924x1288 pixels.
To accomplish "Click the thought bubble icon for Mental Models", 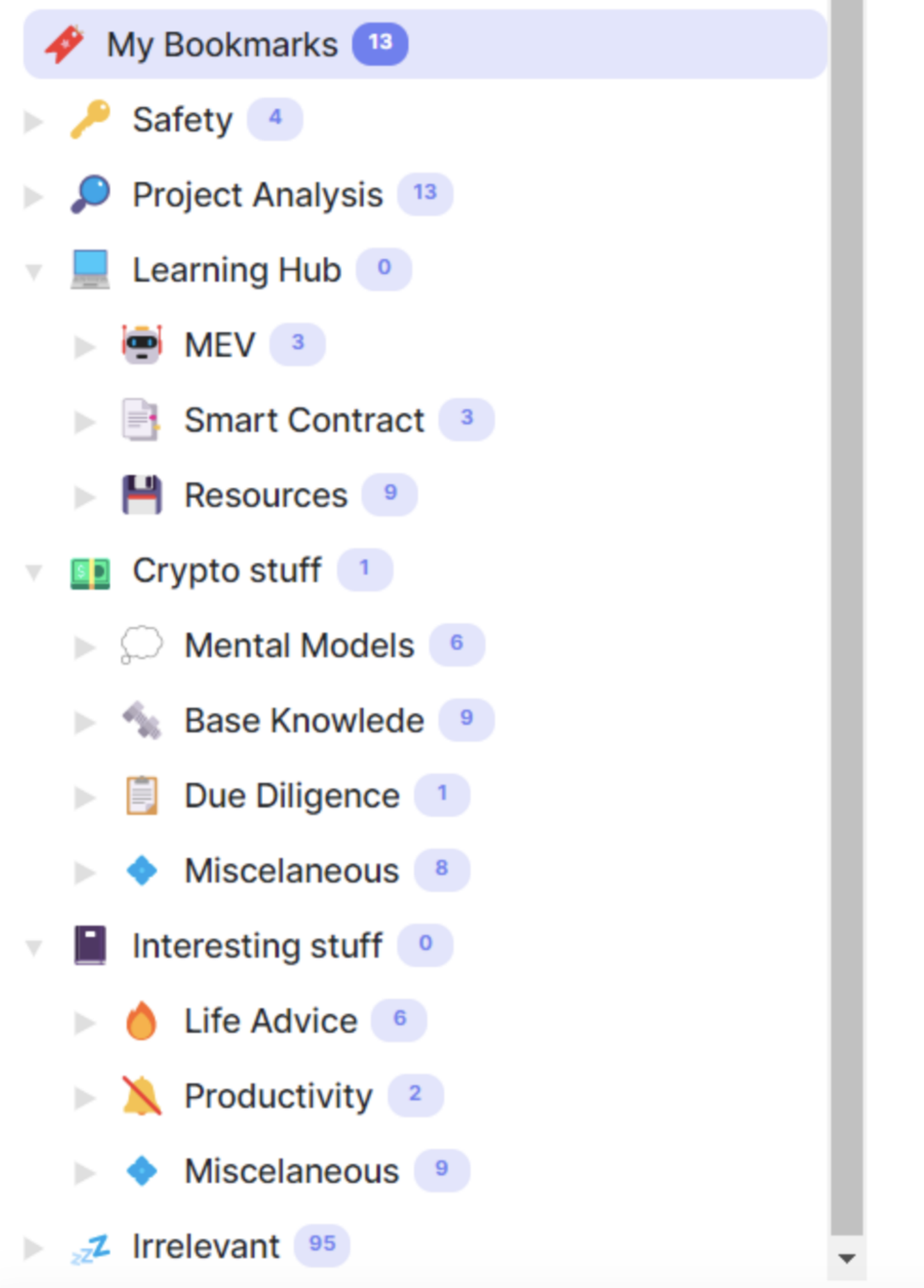I will click(142, 645).
